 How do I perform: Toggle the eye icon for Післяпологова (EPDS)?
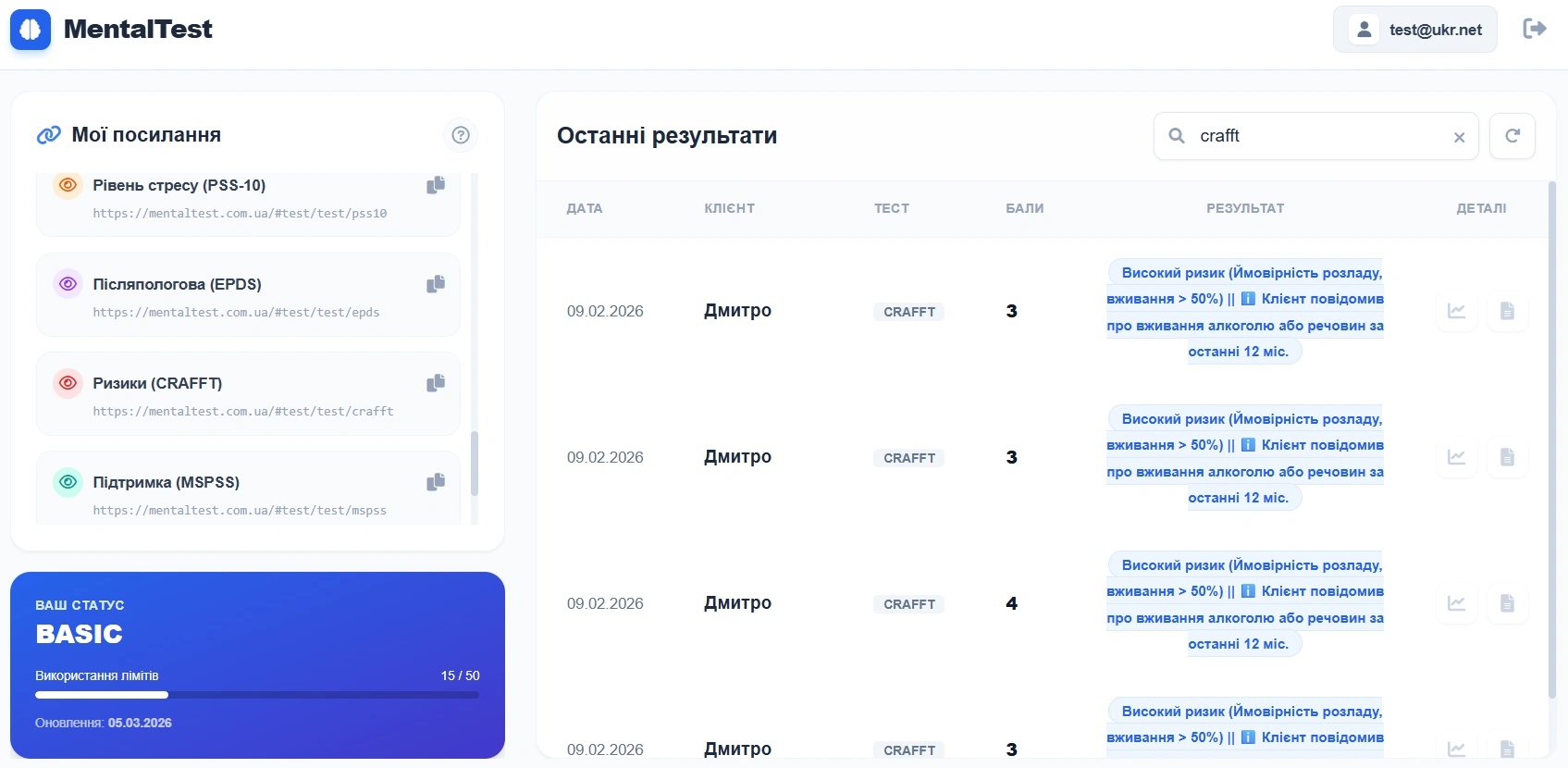pos(68,283)
